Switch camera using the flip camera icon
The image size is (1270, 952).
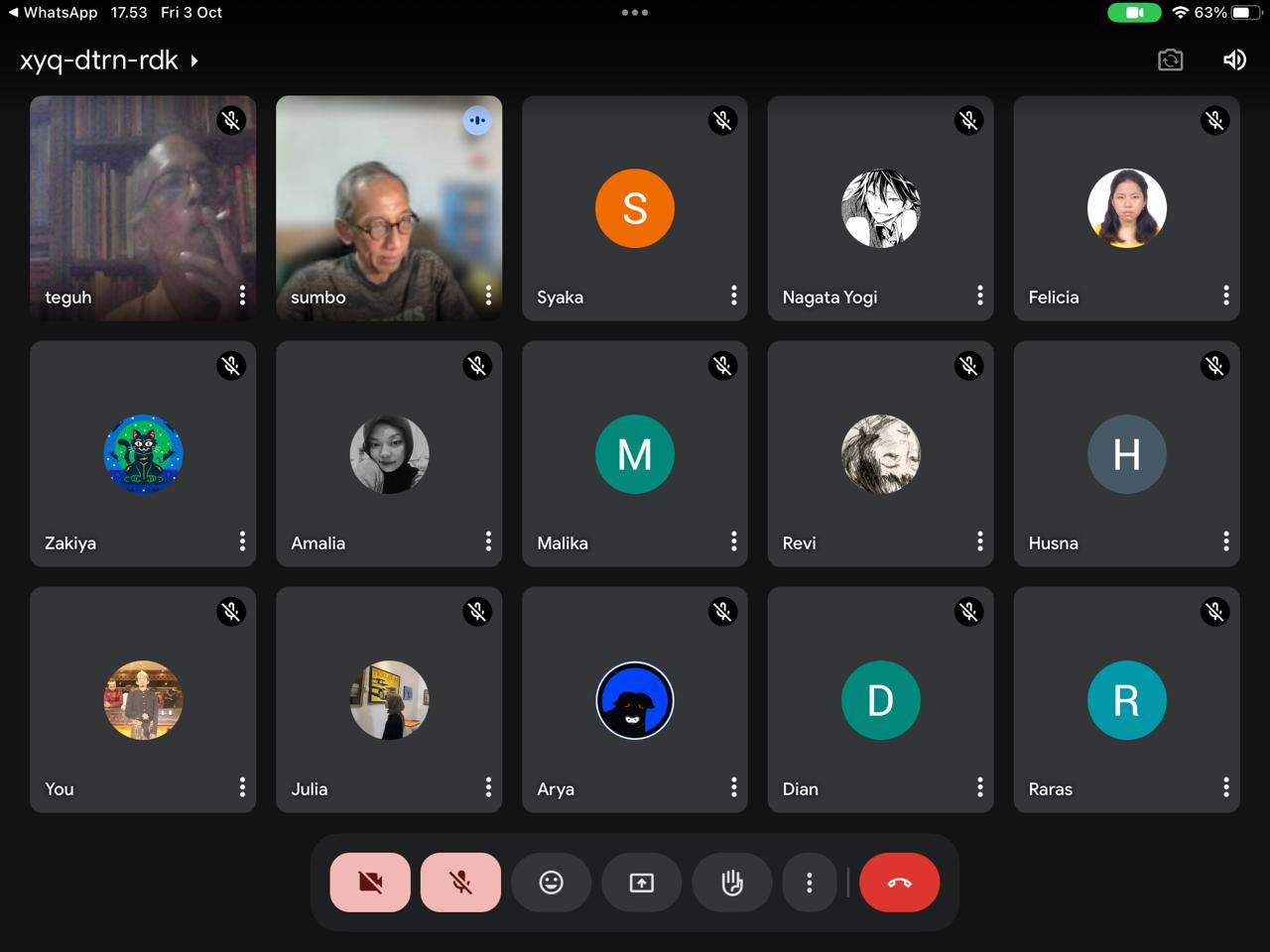[1171, 60]
